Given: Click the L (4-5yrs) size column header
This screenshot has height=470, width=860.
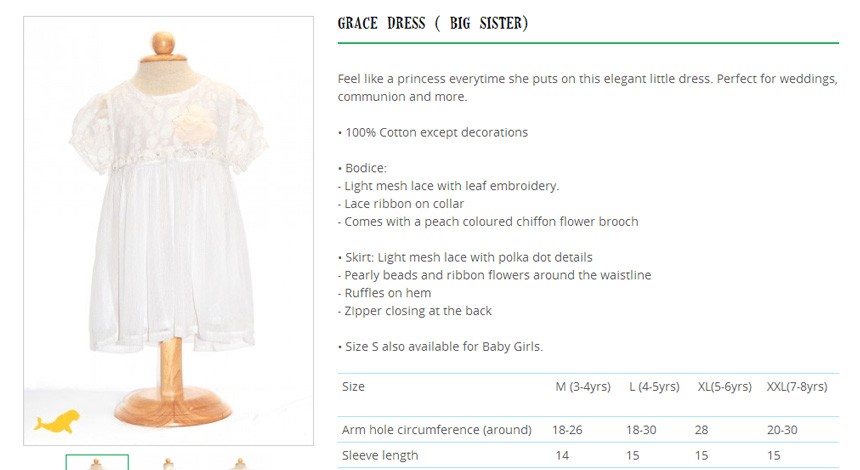Looking at the screenshot, I should (x=654, y=387).
